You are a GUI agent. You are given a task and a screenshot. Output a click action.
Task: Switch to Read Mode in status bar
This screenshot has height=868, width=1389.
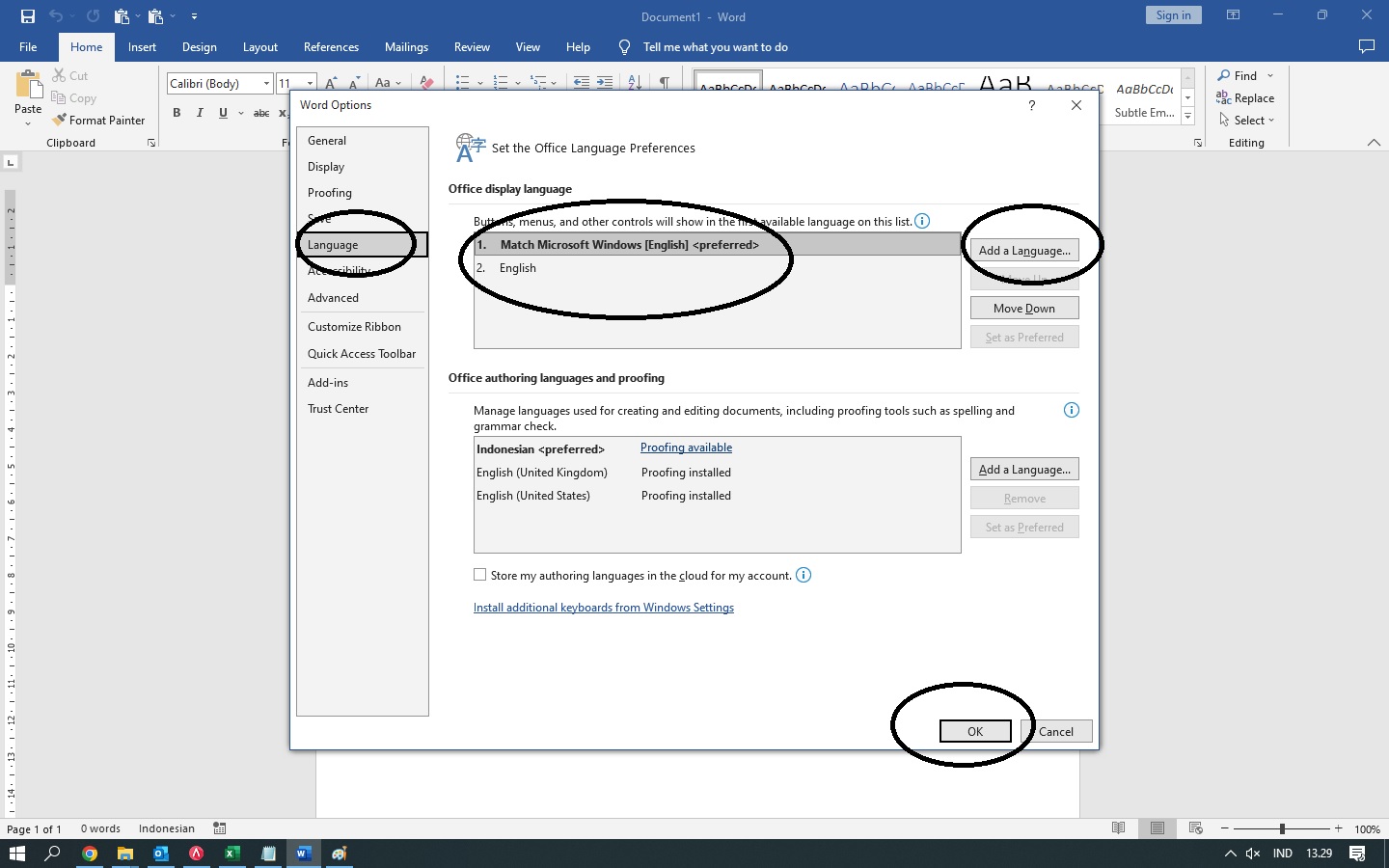1118,828
